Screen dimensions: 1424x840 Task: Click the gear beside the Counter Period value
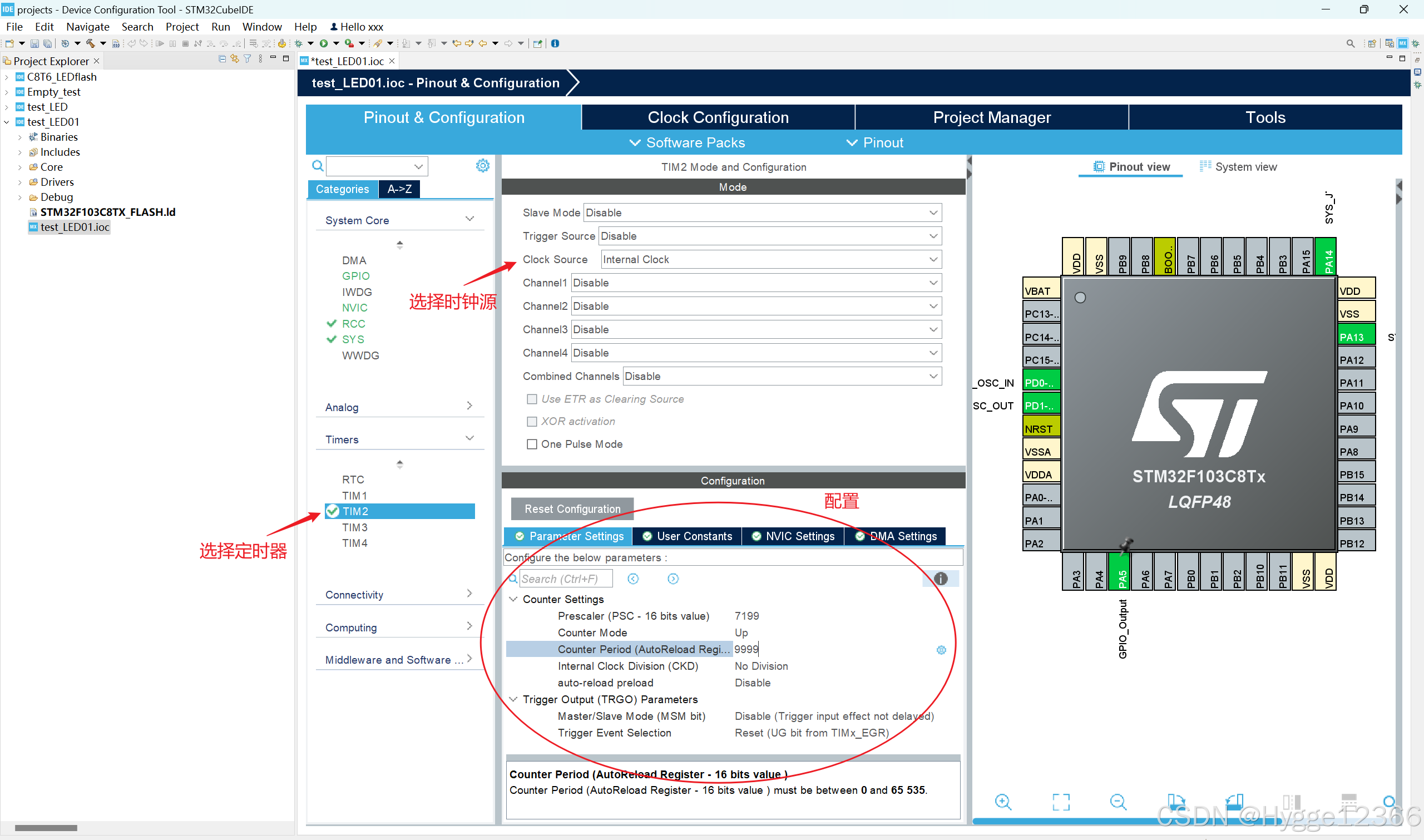pos(941,650)
